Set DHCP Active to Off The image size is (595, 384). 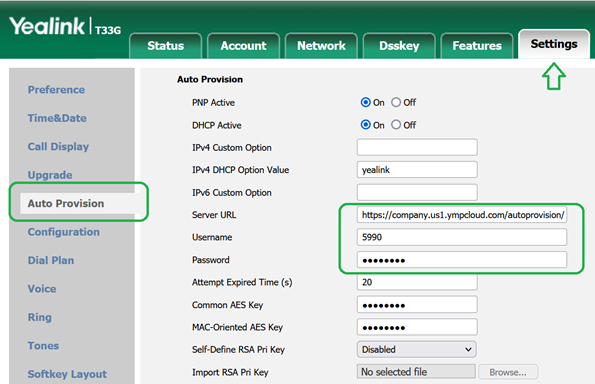click(396, 125)
